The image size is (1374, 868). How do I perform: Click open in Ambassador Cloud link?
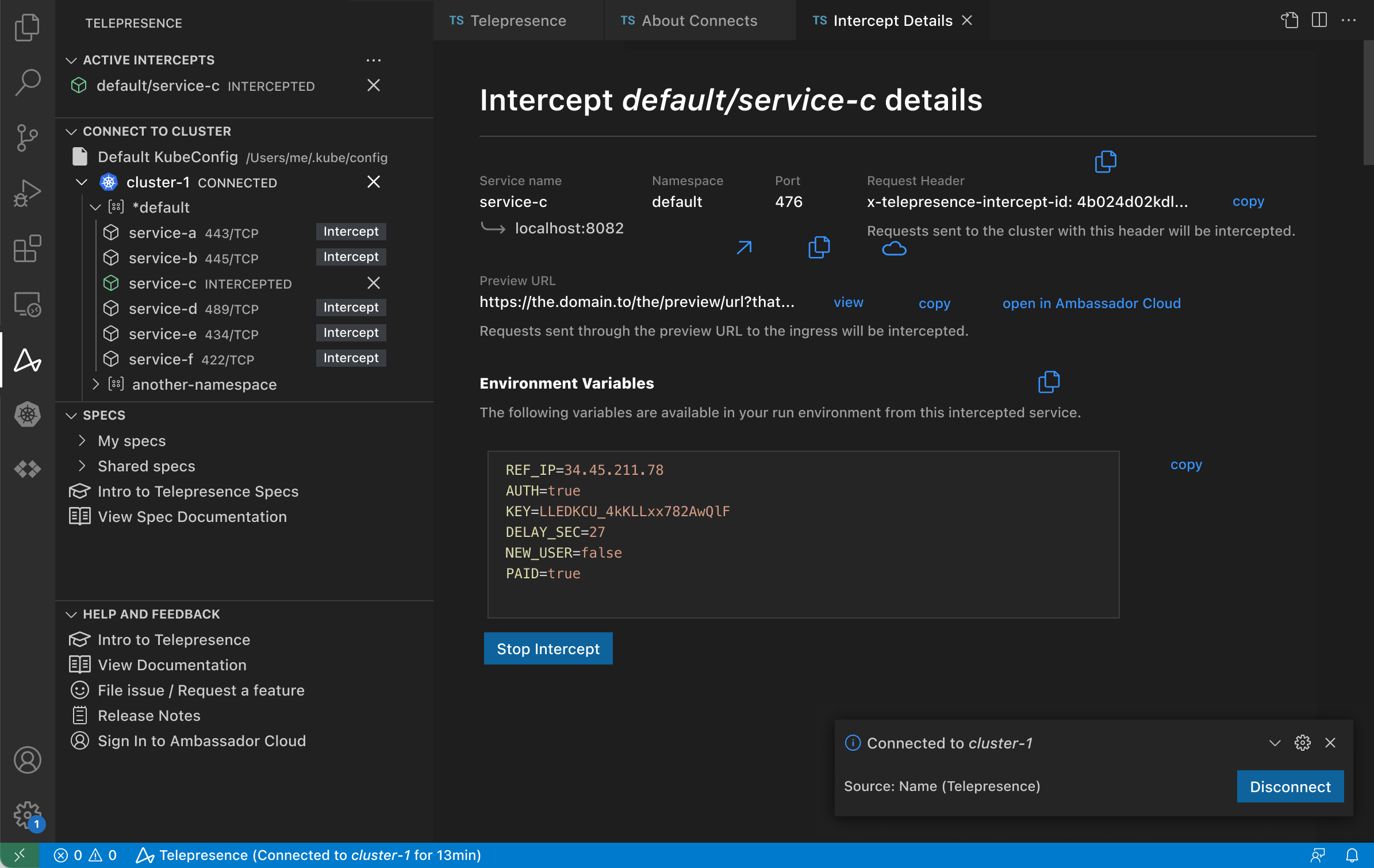click(1091, 303)
